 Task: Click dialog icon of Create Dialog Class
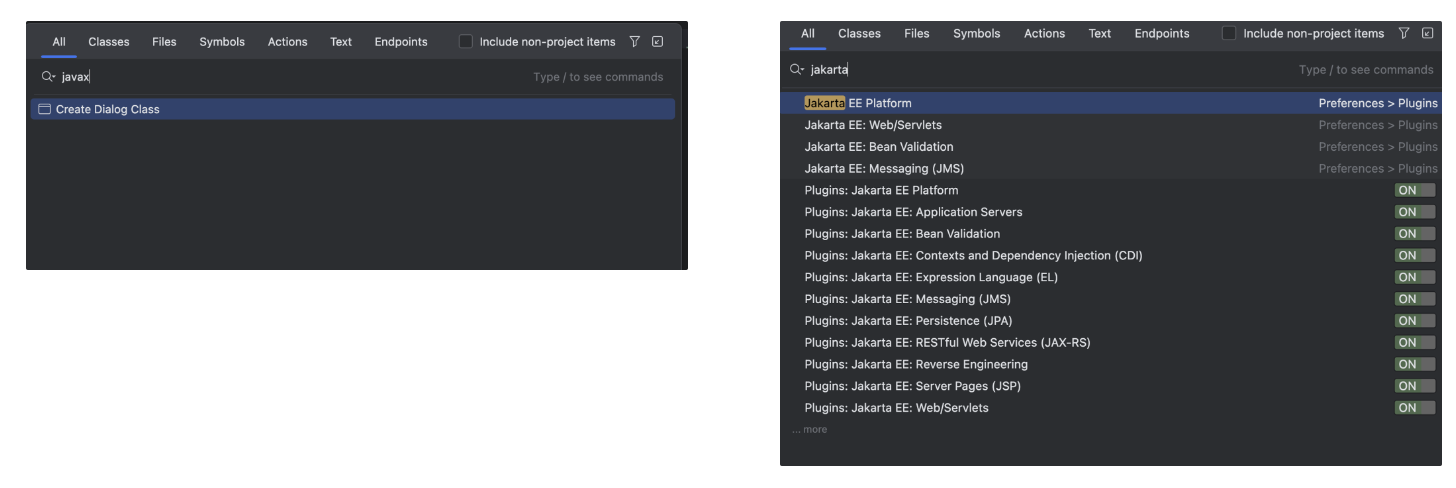click(44, 109)
